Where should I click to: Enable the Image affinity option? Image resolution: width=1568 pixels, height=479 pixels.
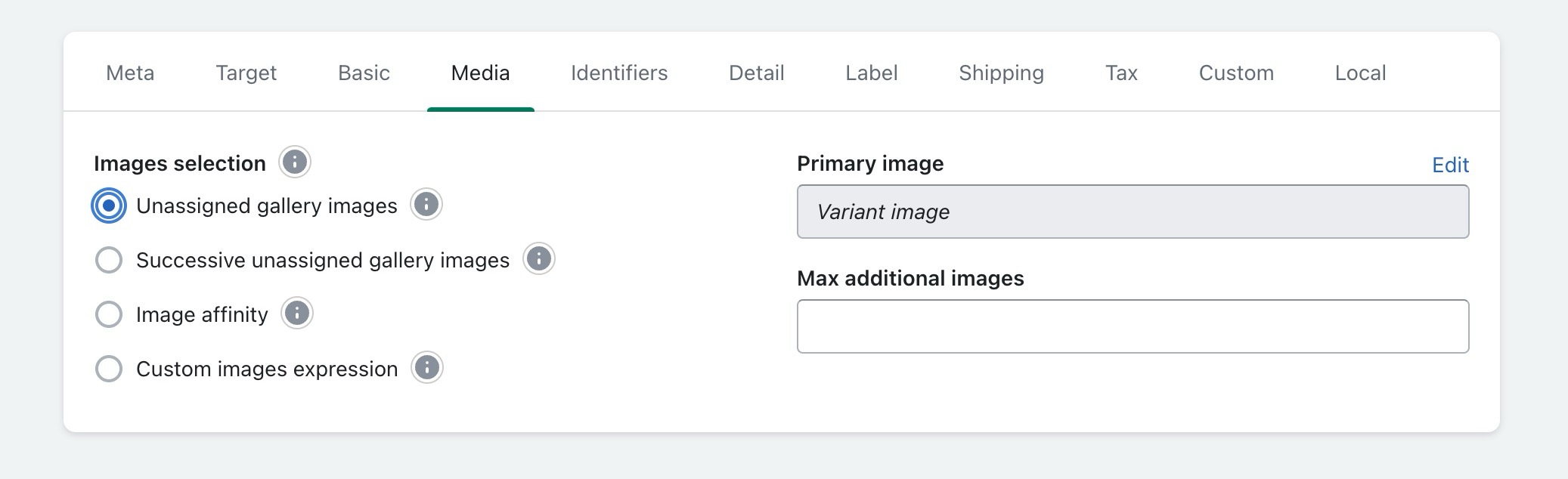pyautogui.click(x=109, y=314)
